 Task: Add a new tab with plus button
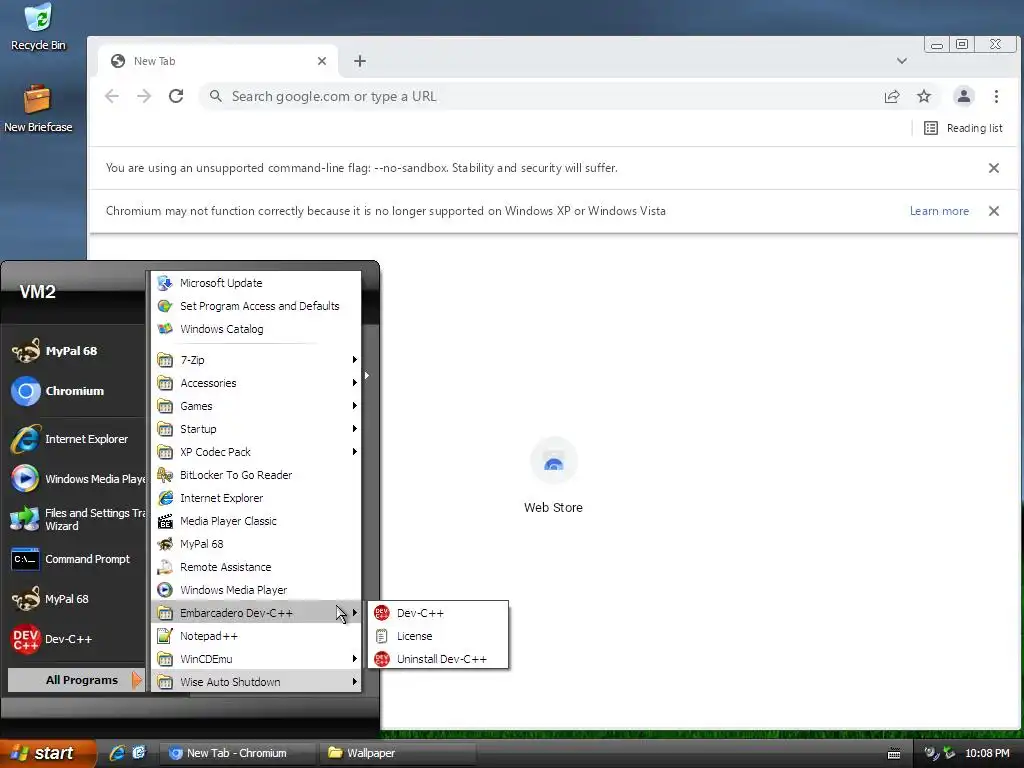[360, 61]
